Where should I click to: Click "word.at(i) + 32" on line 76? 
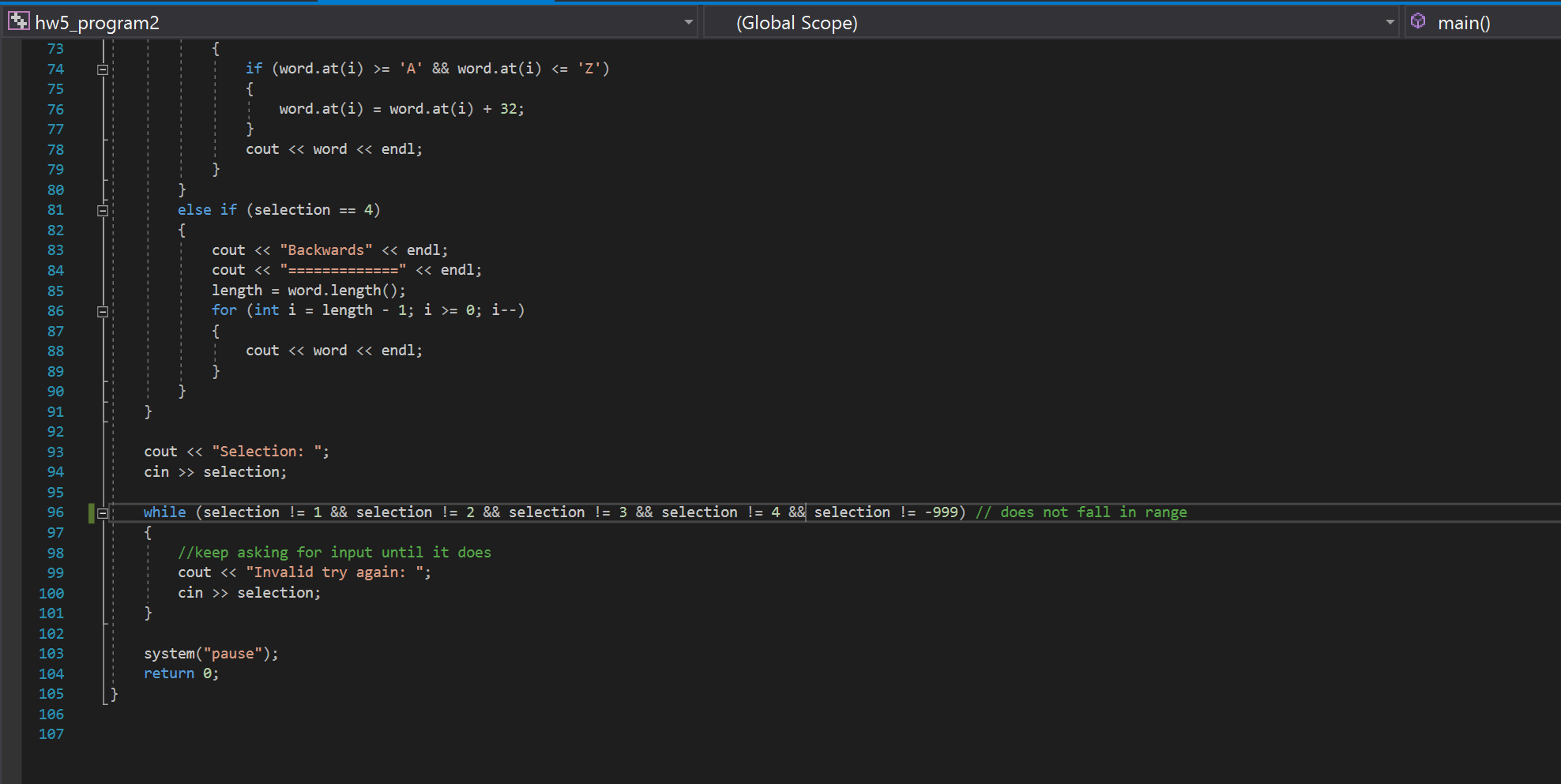(x=453, y=109)
